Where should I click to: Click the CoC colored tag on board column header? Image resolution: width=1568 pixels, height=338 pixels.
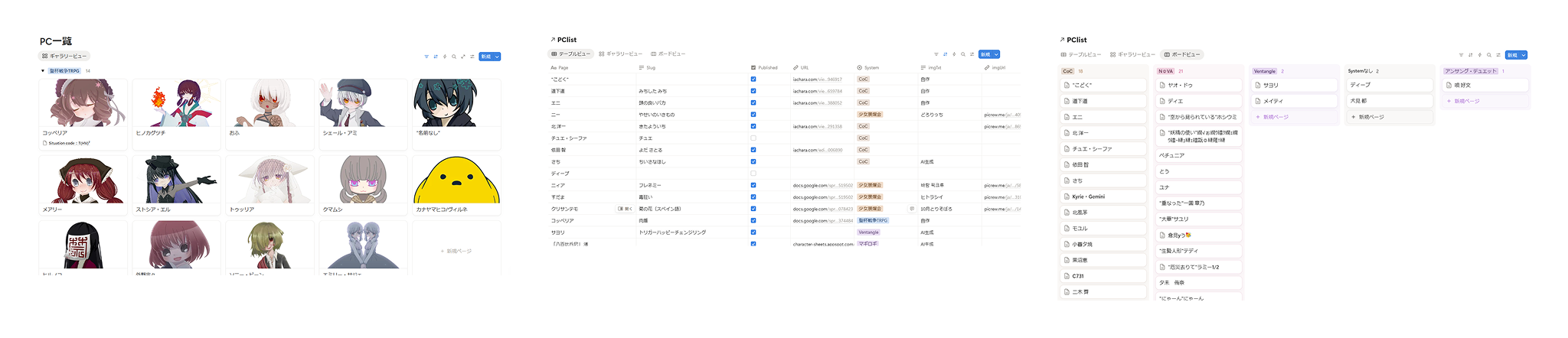click(x=1067, y=71)
